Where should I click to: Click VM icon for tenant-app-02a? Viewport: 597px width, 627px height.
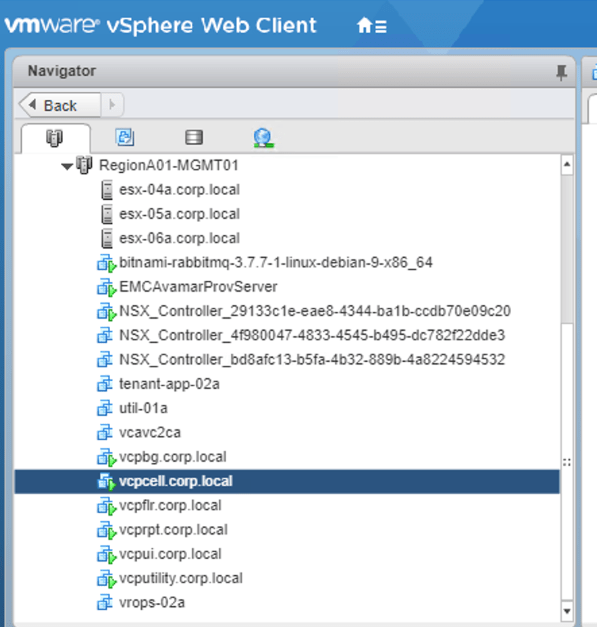pos(105,384)
